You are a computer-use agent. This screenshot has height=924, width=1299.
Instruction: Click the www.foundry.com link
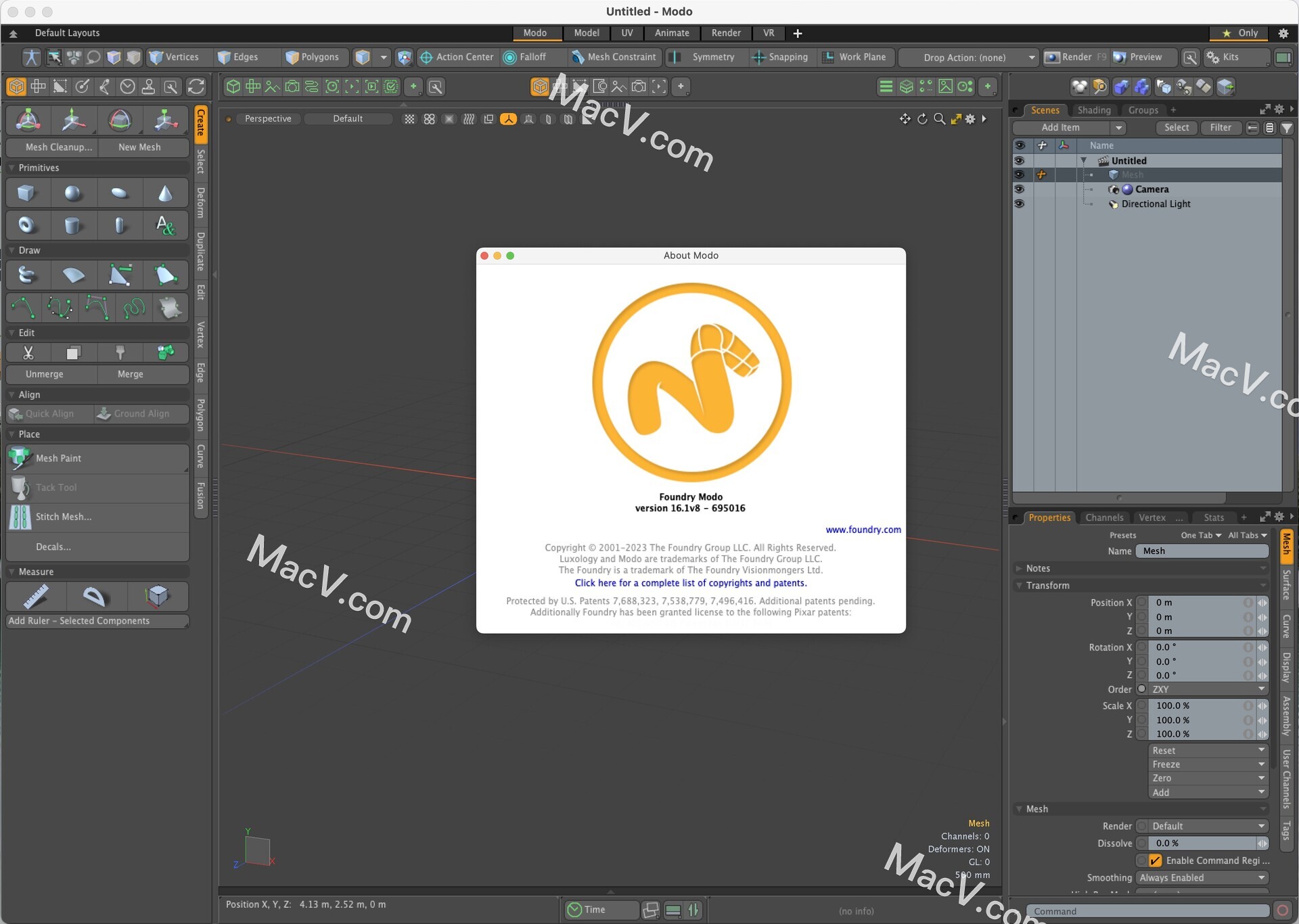(x=862, y=528)
